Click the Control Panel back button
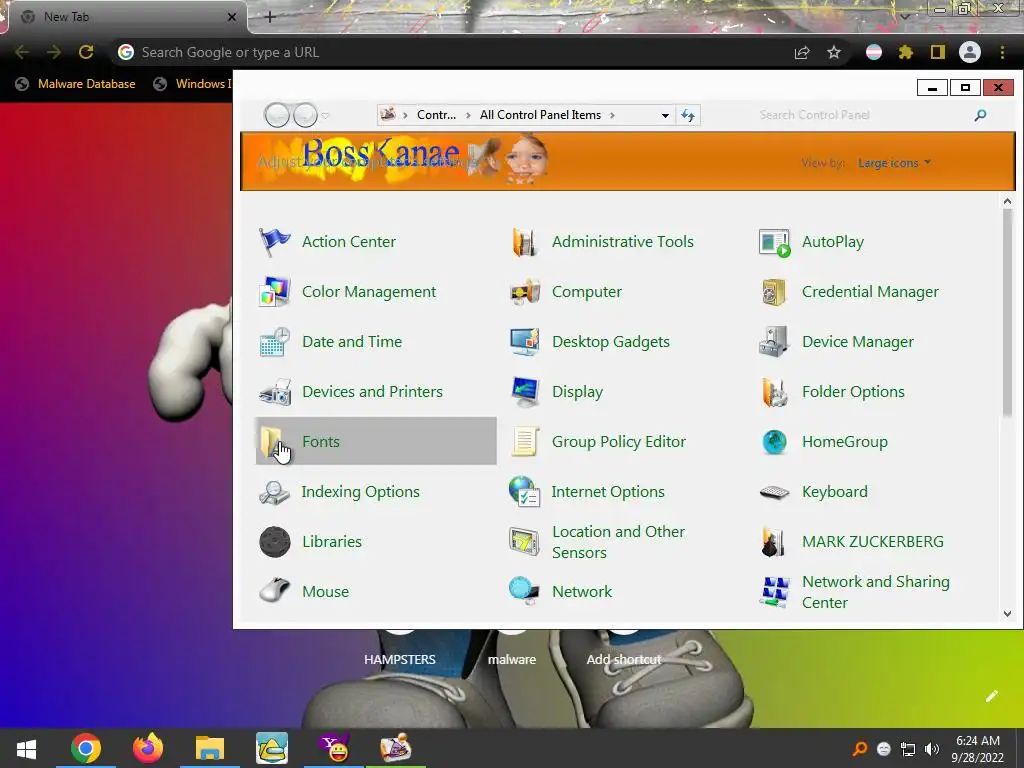The height and width of the screenshot is (768, 1024). (277, 116)
